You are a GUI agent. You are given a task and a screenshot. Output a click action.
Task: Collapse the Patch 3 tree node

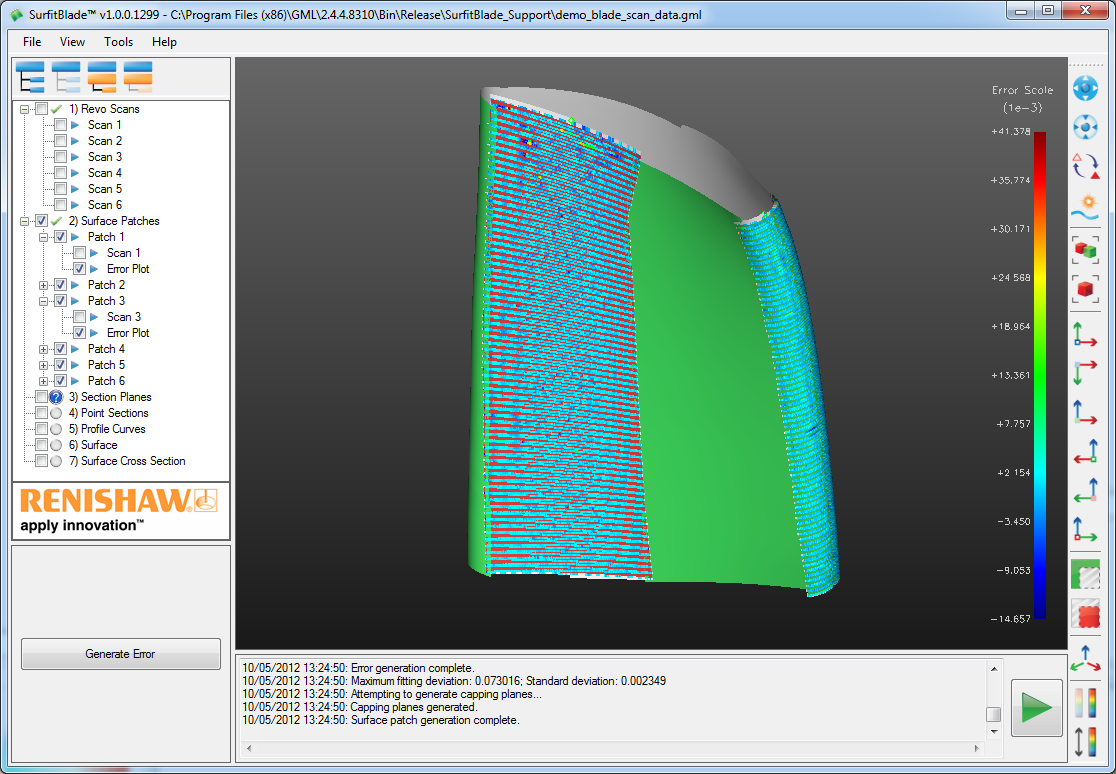(44, 301)
